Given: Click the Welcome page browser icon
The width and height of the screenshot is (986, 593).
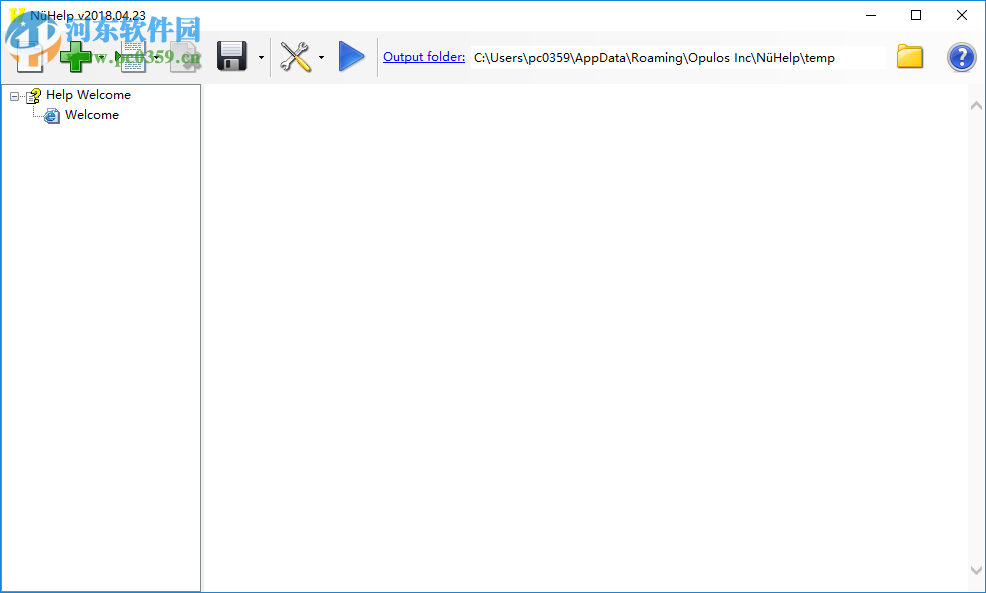Looking at the screenshot, I should 52,115.
